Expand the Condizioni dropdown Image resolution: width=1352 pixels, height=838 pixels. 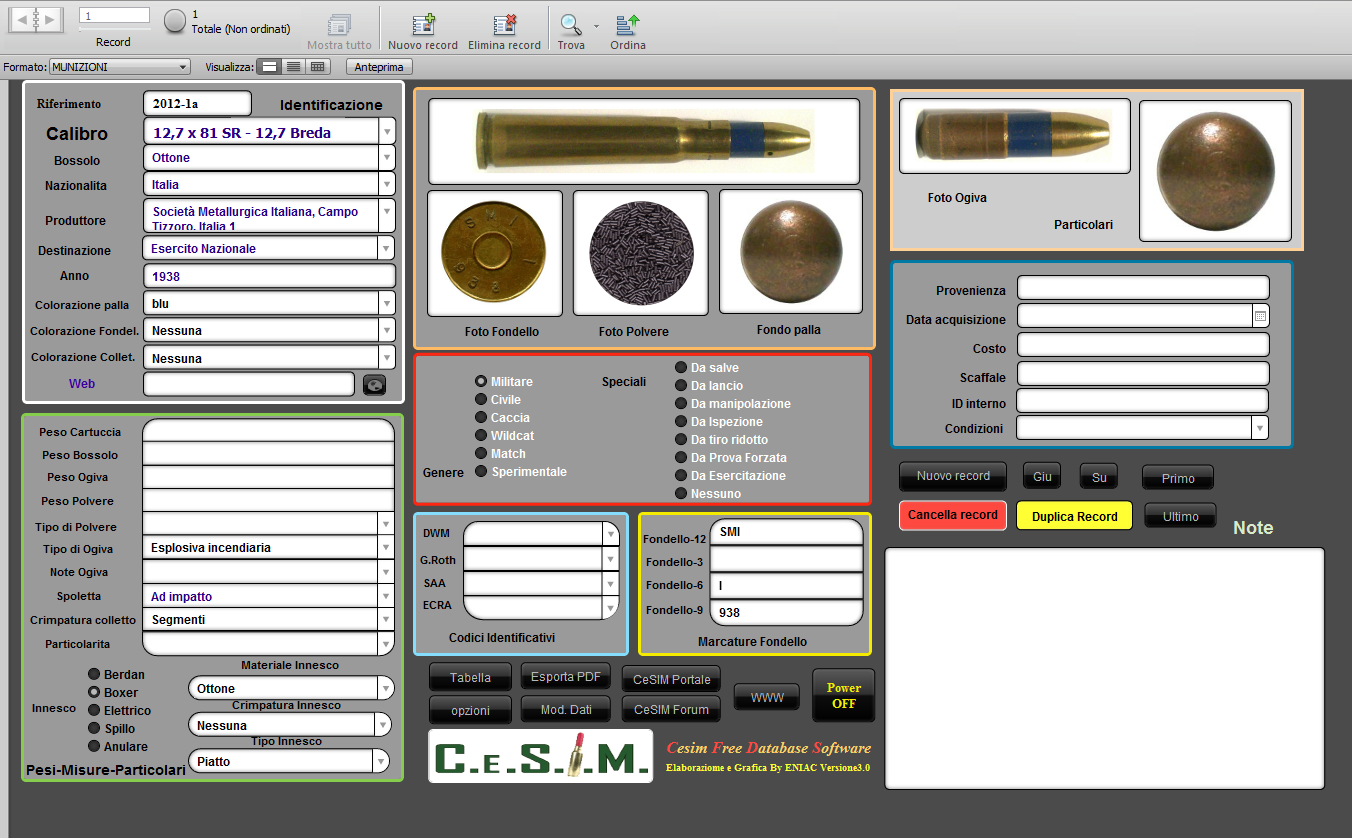[1259, 428]
